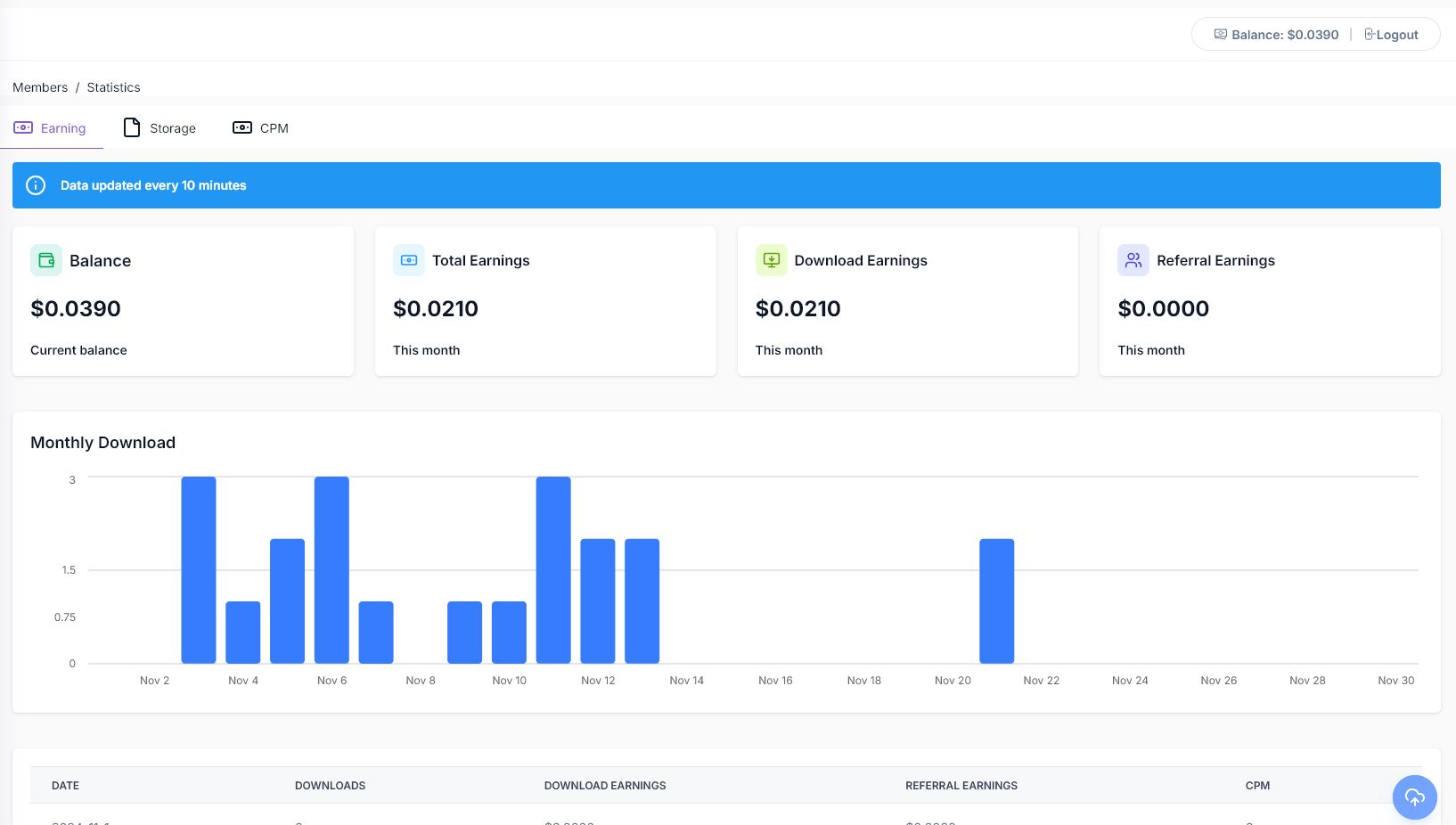Click the header balance money icon

coord(1221,34)
